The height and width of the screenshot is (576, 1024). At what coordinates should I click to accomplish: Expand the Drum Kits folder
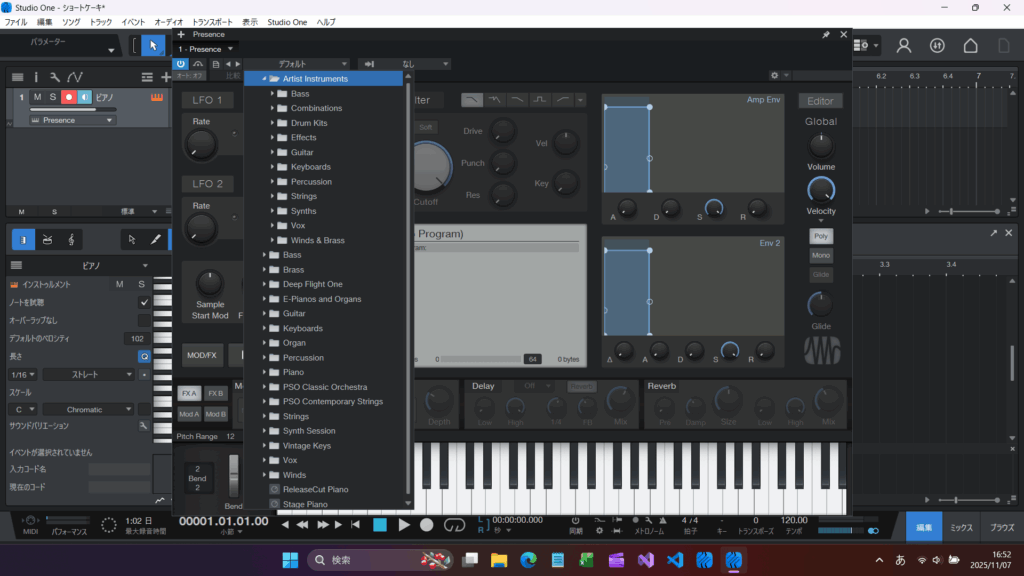[272, 123]
